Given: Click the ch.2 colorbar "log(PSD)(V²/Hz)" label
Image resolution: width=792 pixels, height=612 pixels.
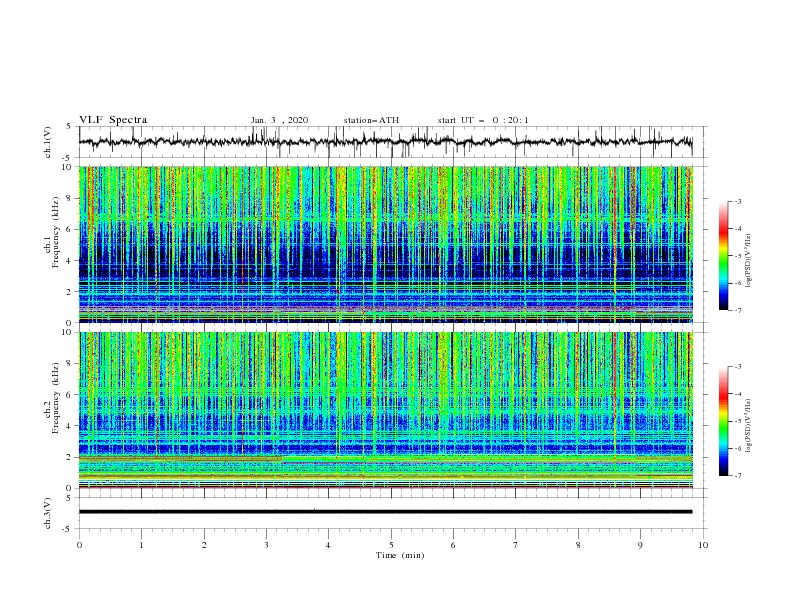Looking at the screenshot, I should [748, 425].
